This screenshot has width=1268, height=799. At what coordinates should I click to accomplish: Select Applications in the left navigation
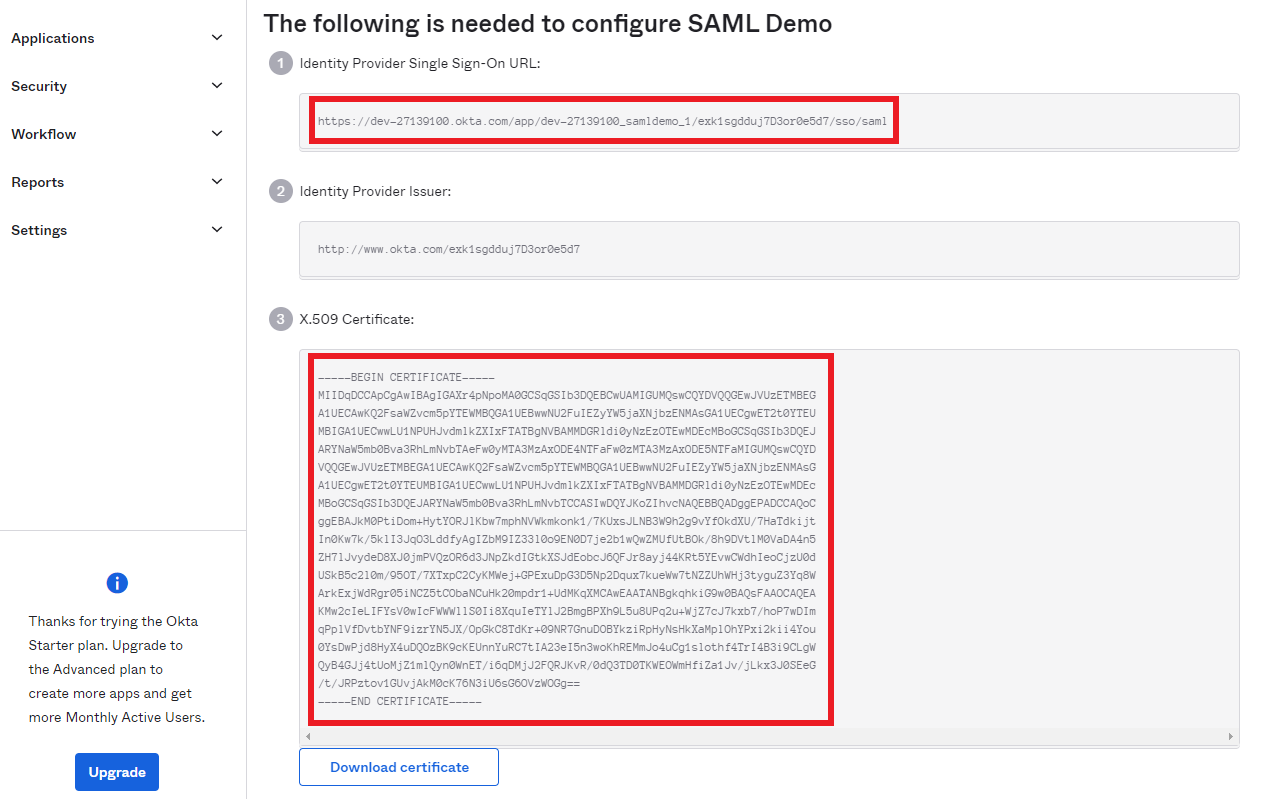(x=52, y=37)
